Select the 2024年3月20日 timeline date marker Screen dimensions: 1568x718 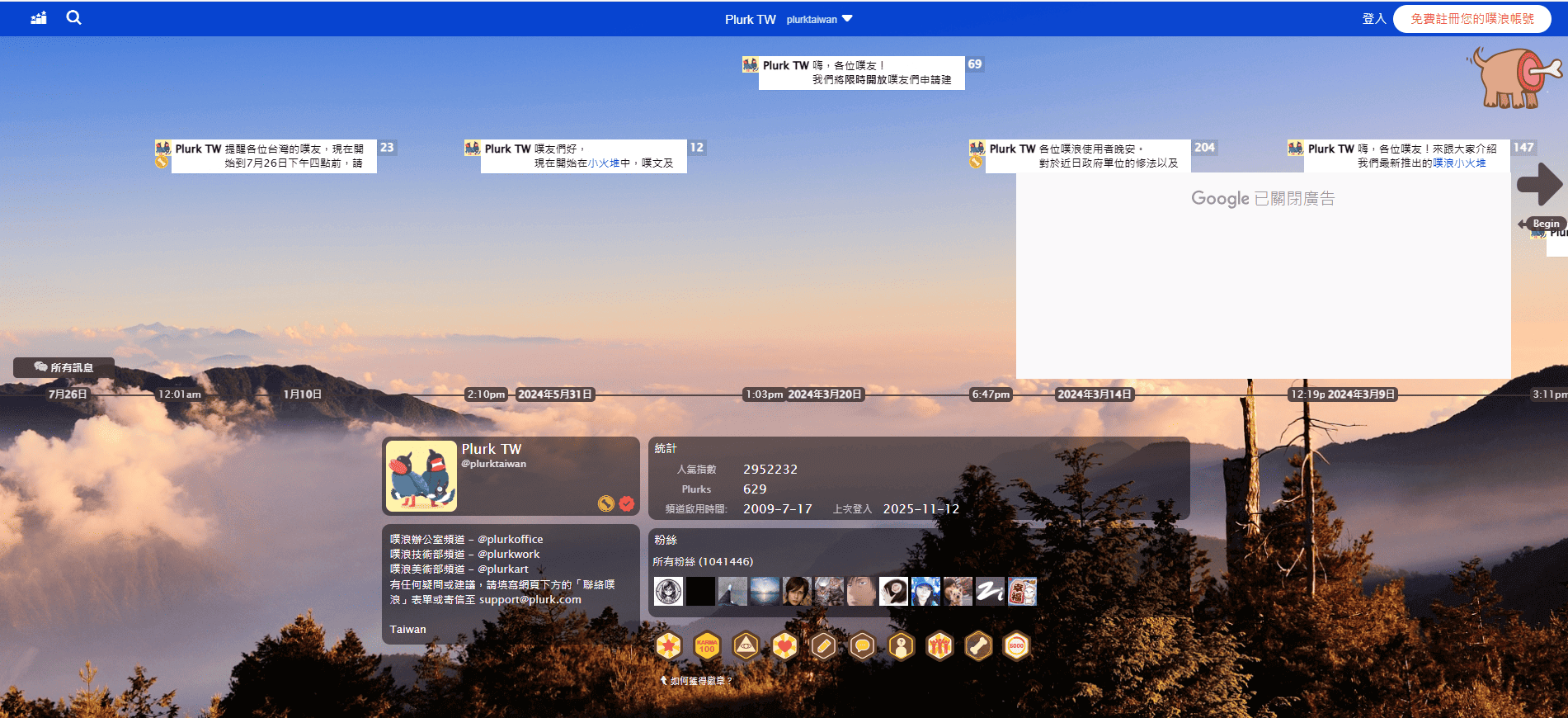825,394
